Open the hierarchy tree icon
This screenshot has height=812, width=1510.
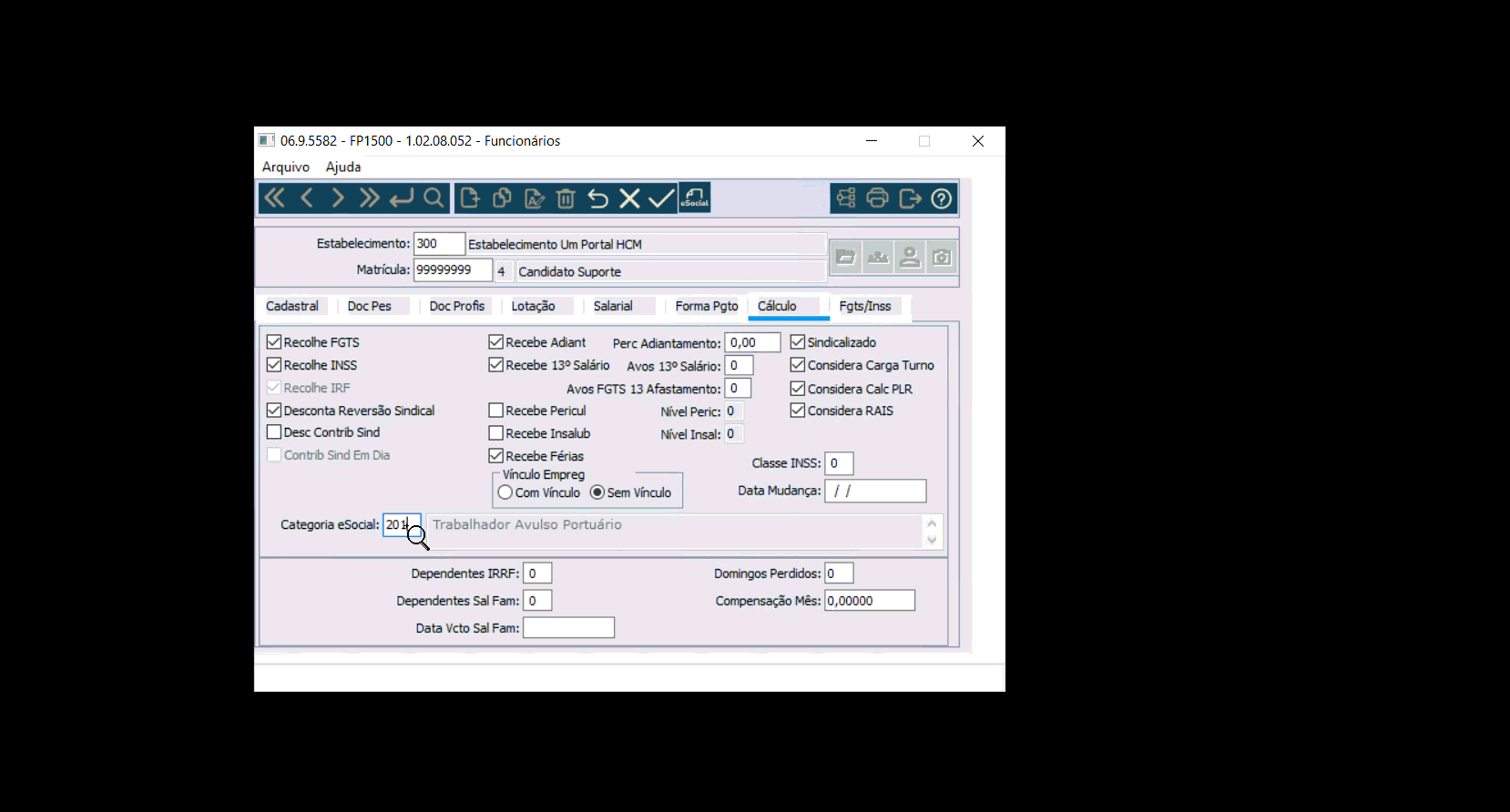846,198
